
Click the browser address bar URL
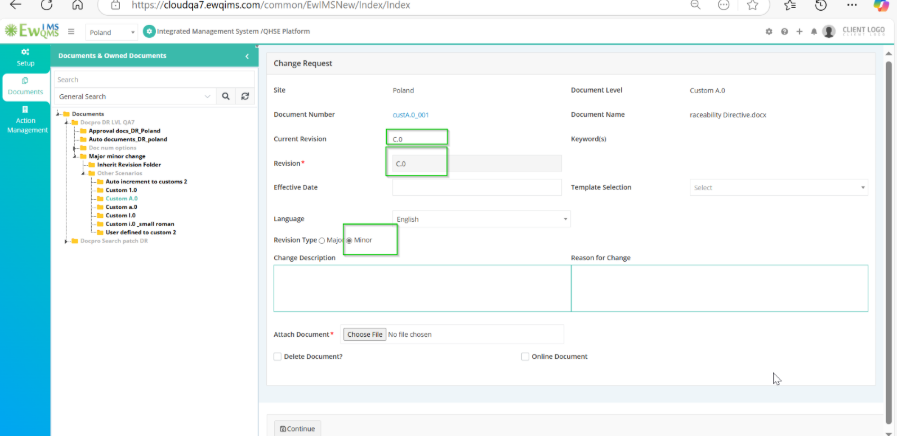[270, 5]
